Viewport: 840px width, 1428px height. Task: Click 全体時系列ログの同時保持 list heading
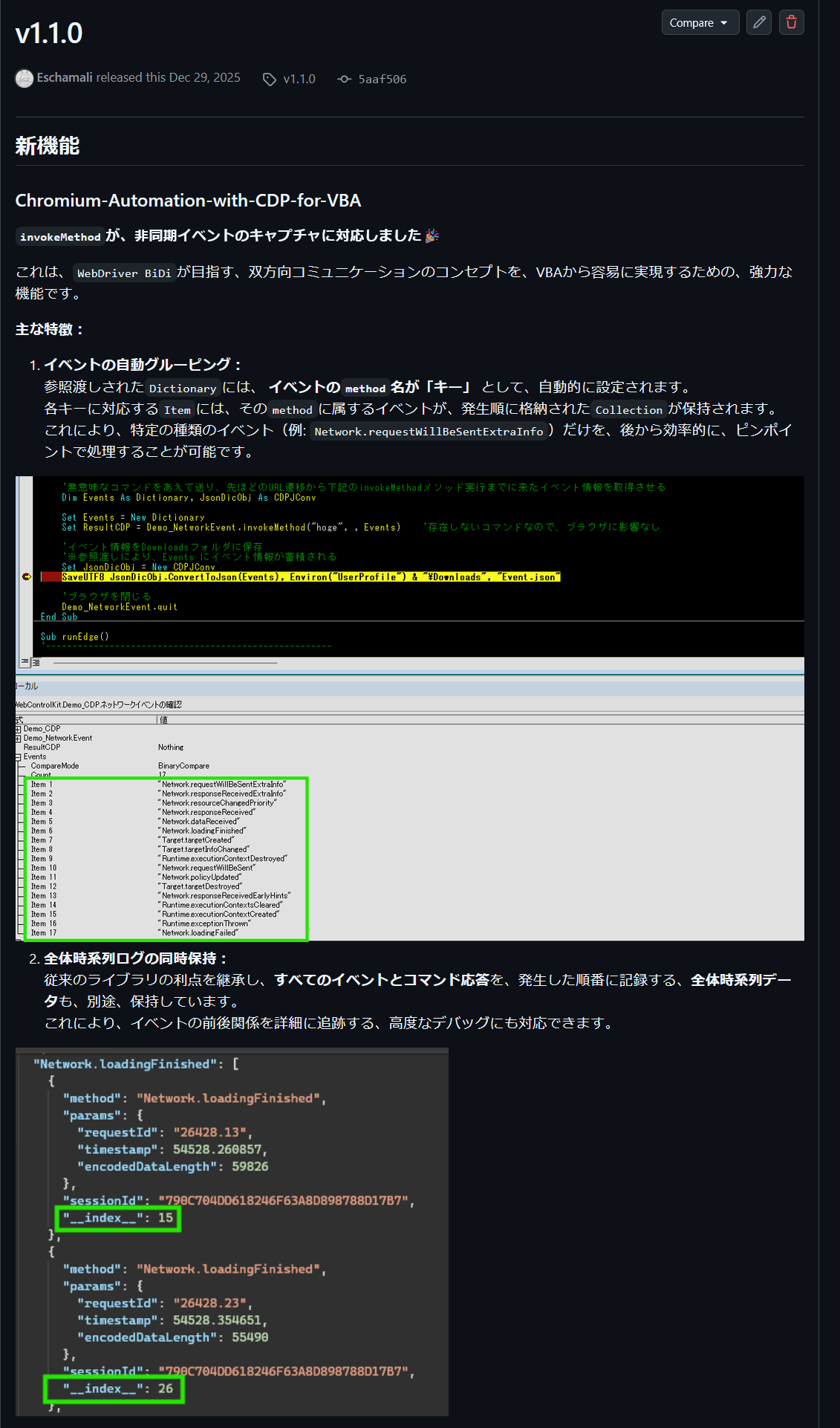135,958
